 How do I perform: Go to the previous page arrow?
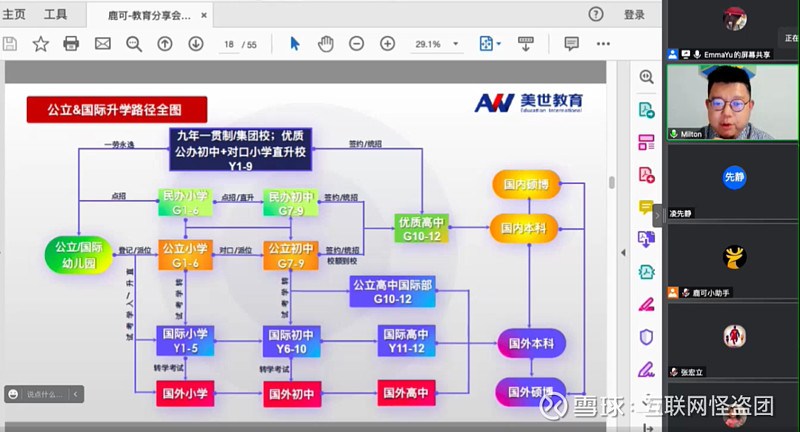[x=164, y=44]
